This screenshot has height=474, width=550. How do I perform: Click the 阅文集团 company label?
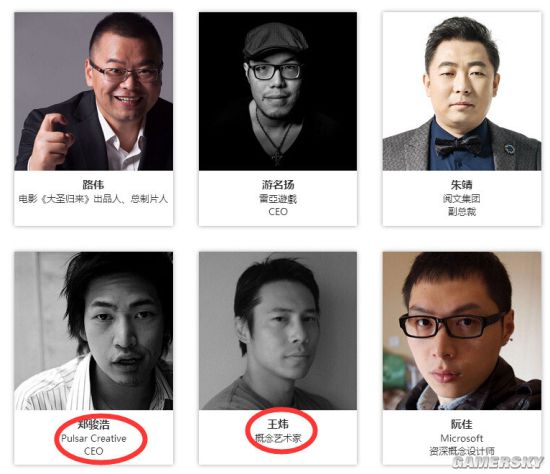pyautogui.click(x=462, y=199)
